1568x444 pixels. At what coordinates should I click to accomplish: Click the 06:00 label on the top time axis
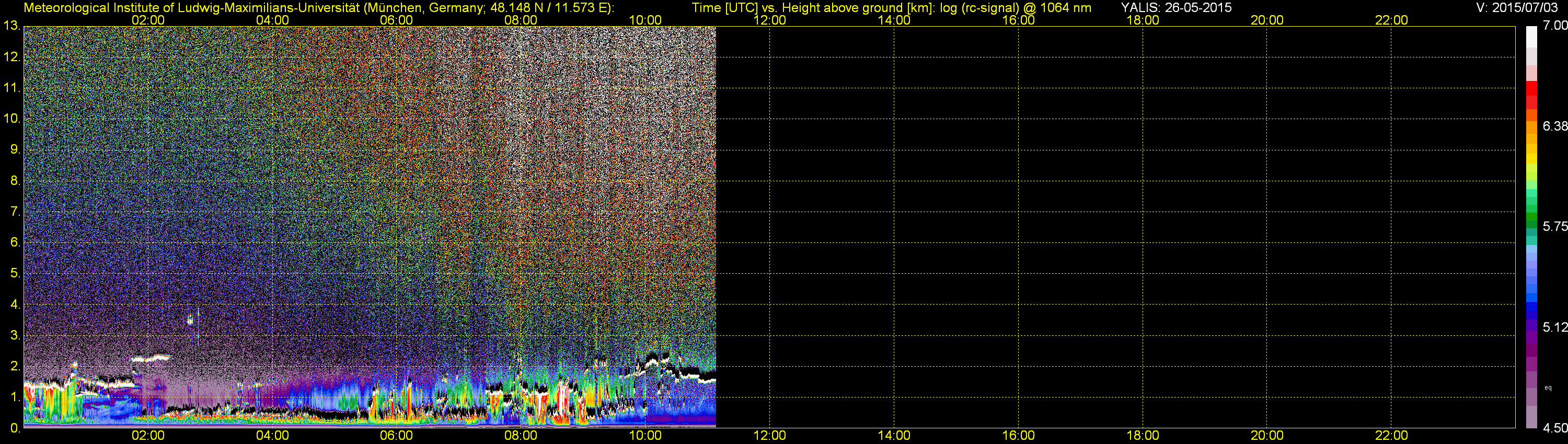pos(396,20)
